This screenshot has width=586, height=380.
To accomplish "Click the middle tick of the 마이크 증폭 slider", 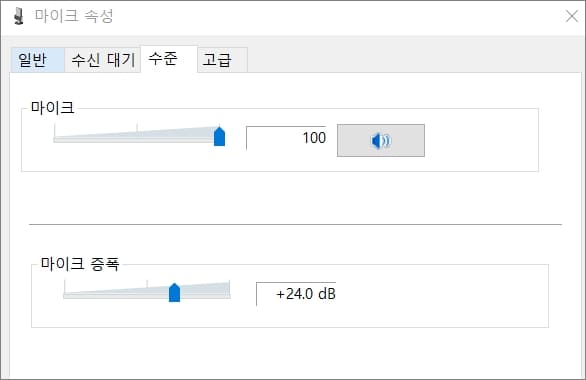I will (x=147, y=283).
